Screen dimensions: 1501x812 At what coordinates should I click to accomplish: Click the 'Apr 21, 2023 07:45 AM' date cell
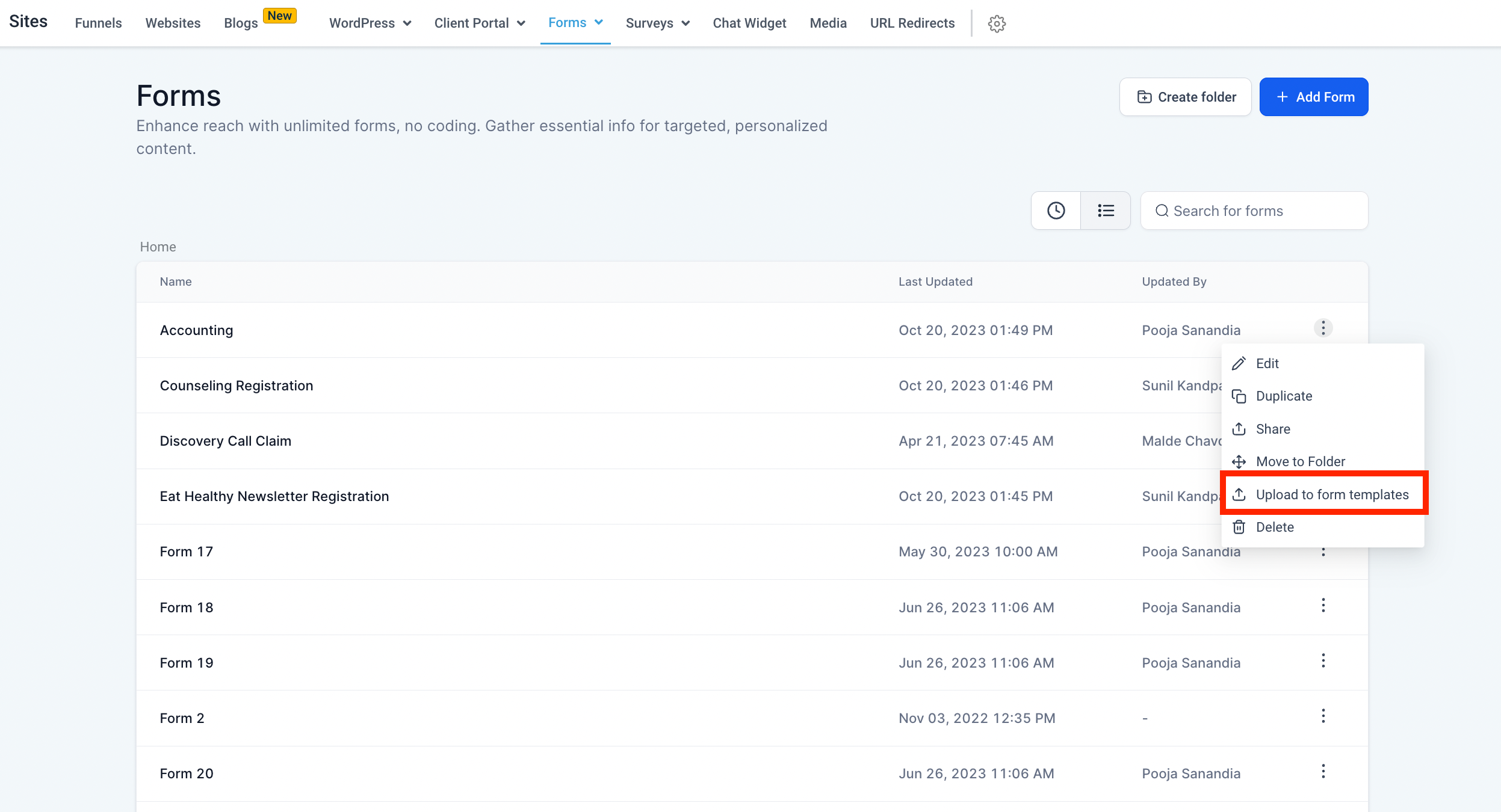(976, 441)
